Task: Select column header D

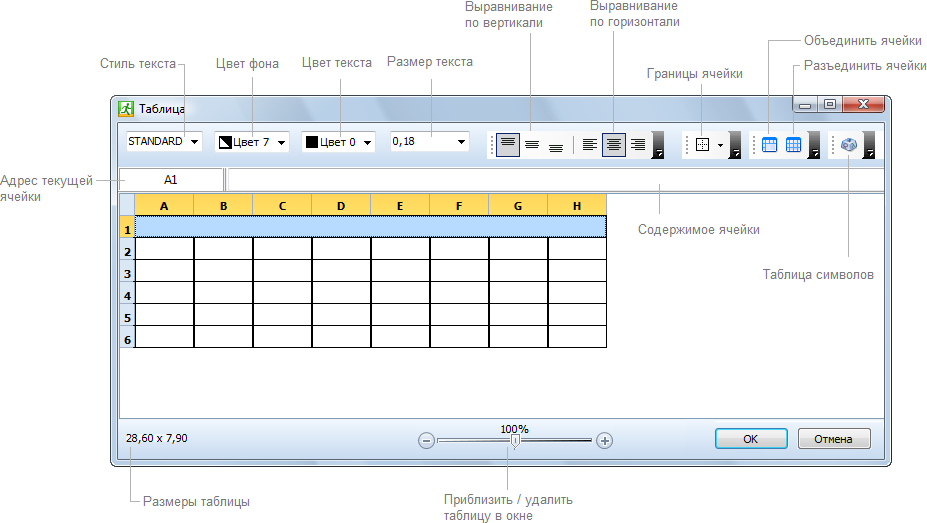Action: pyautogui.click(x=341, y=206)
